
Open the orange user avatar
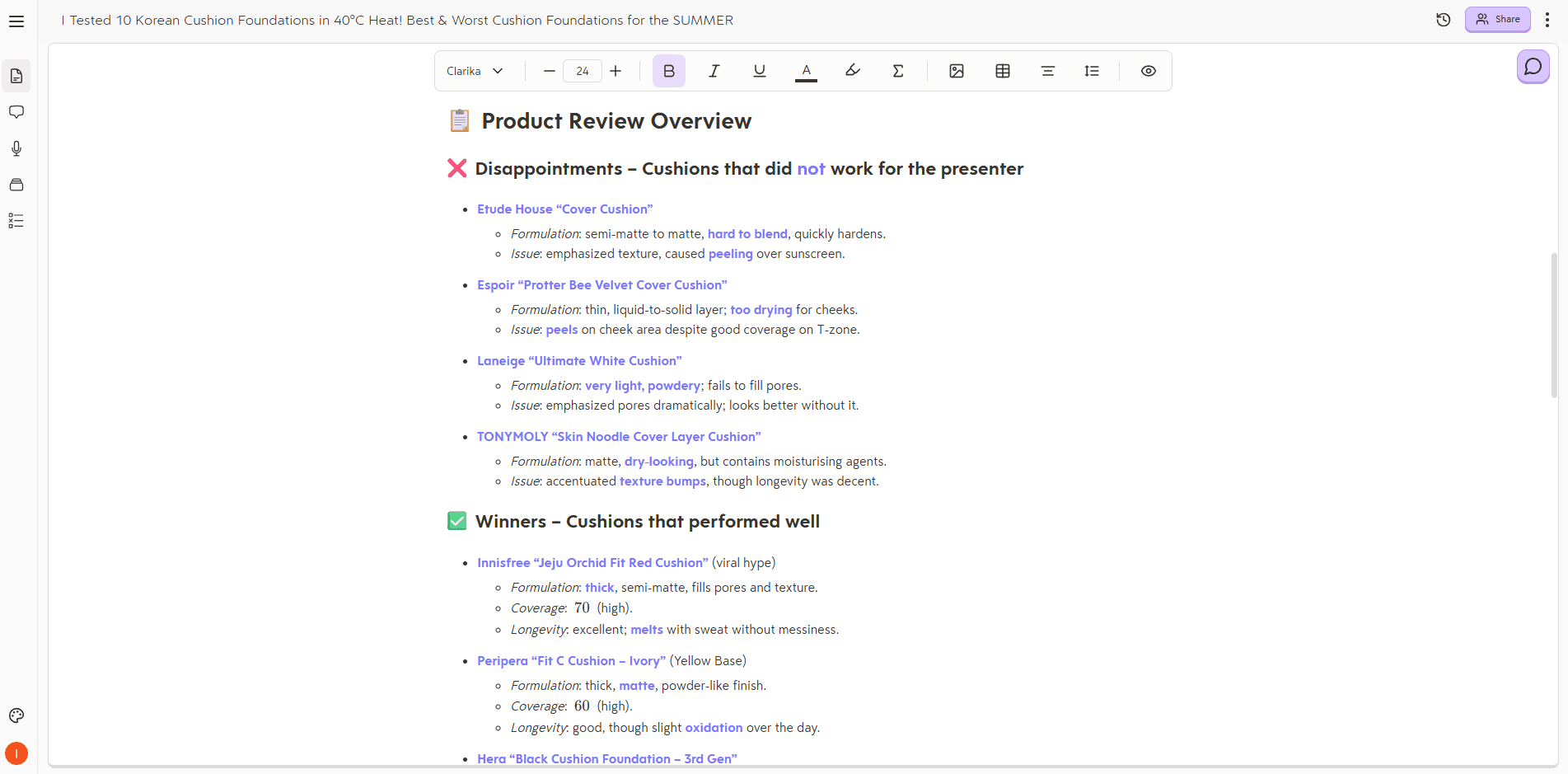pos(16,753)
